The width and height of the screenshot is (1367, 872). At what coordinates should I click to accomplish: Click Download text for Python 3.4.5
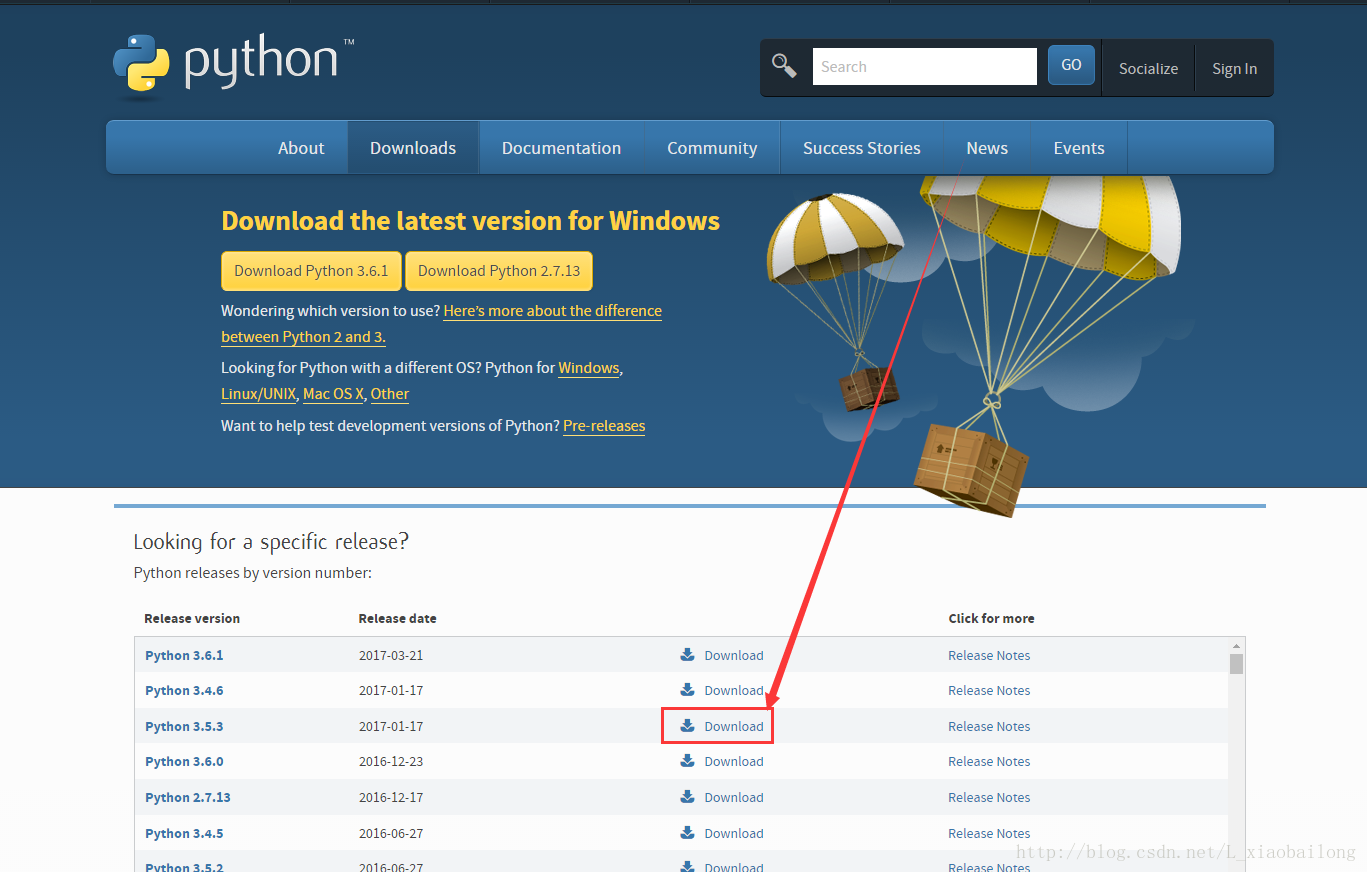(734, 833)
